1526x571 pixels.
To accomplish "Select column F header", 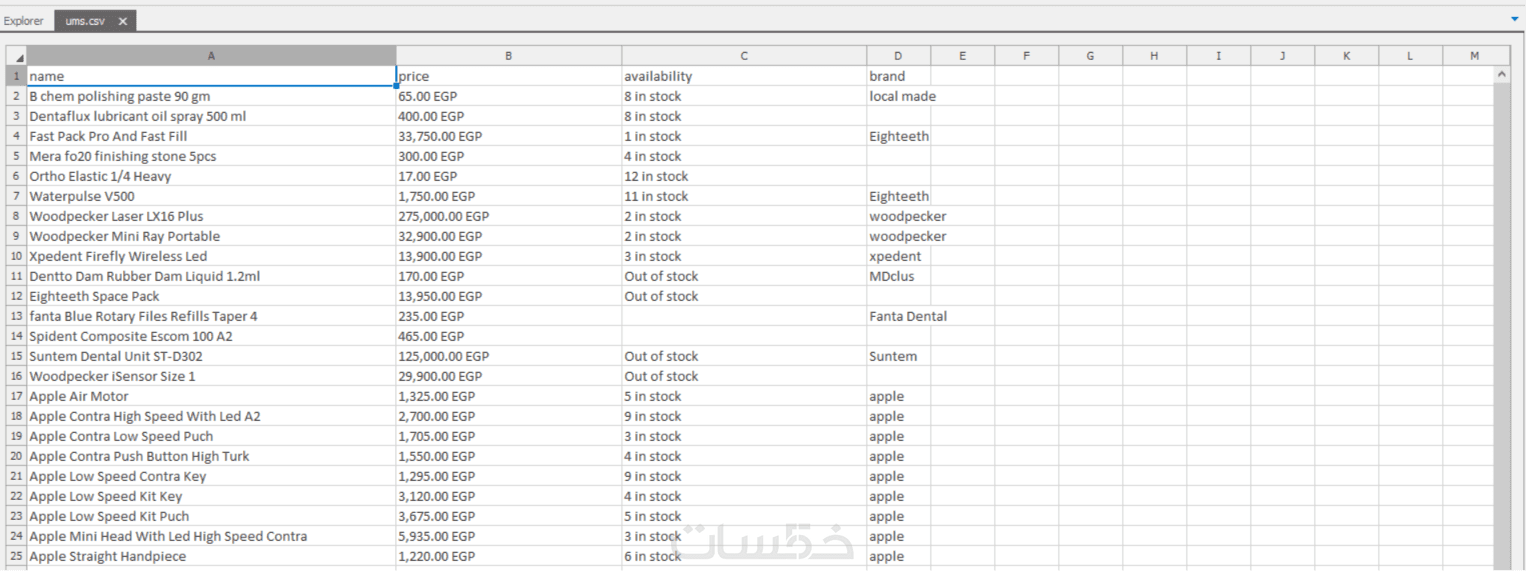I will 1026,56.
